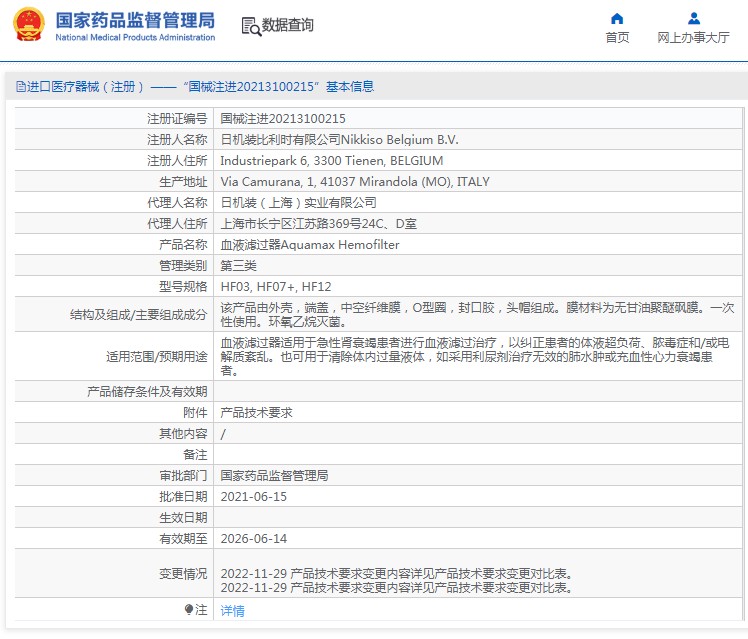This screenshot has width=748, height=639.
Task: Click the 备注 field label
Action: pyautogui.click(x=195, y=454)
